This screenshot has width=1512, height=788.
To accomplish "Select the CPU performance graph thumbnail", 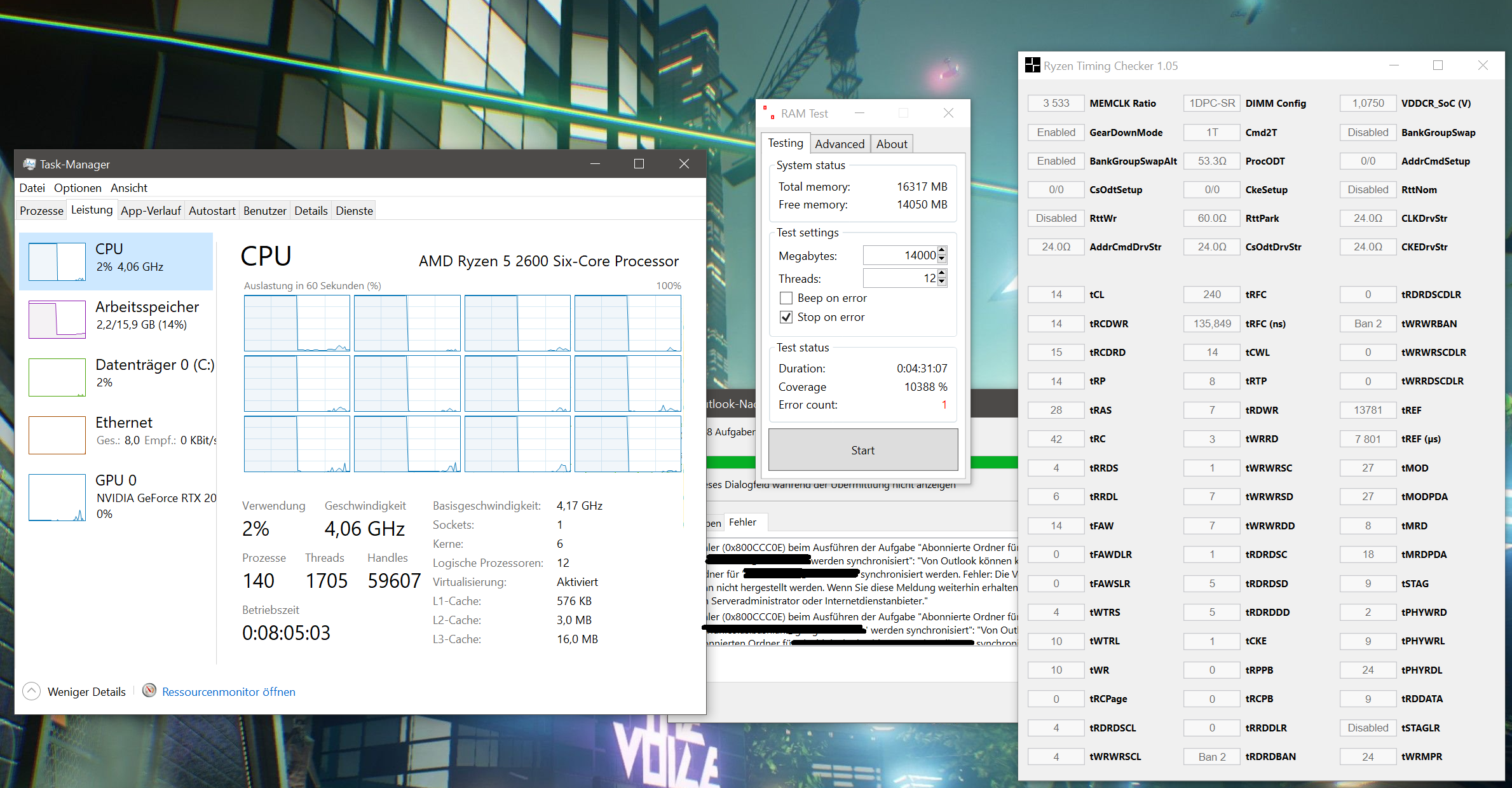I will [57, 261].
